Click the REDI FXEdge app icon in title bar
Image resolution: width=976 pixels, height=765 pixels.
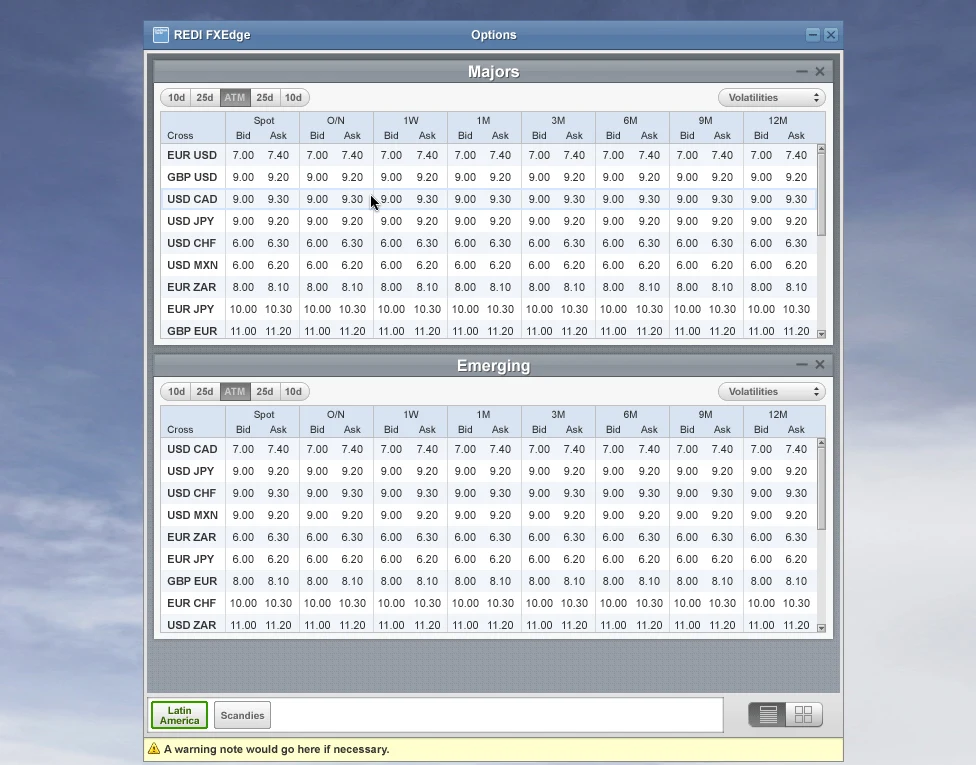click(161, 35)
